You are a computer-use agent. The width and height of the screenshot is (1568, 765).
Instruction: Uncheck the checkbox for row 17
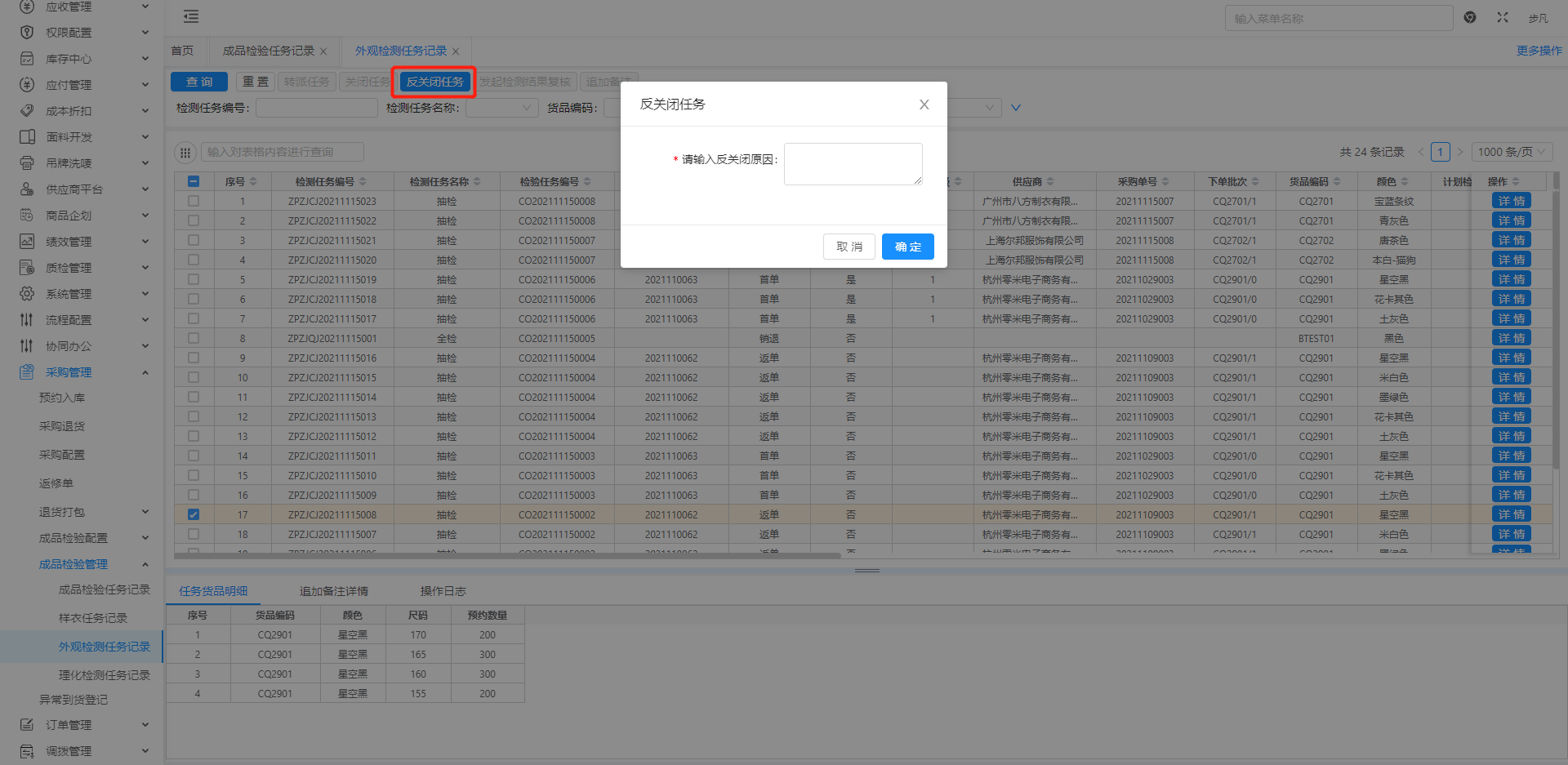[x=194, y=514]
